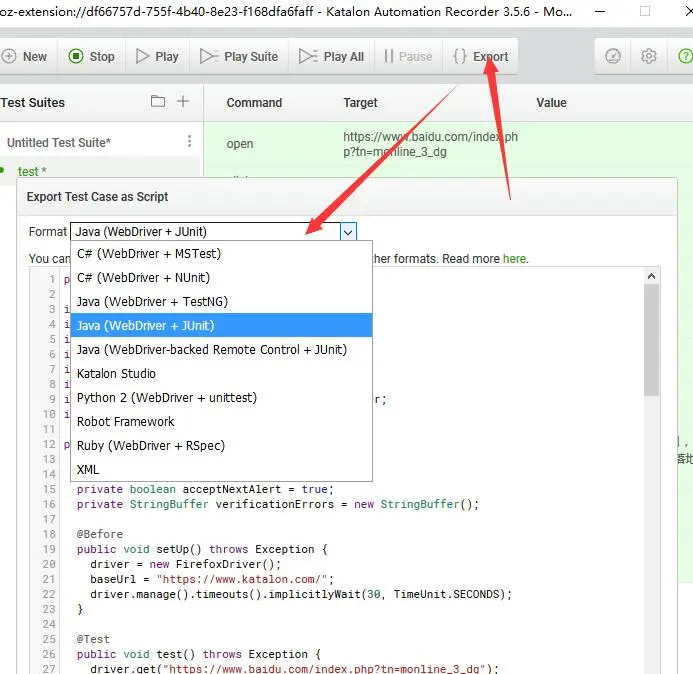
Task: Click the implicitlyWait timeouts code line
Action: point(301,594)
